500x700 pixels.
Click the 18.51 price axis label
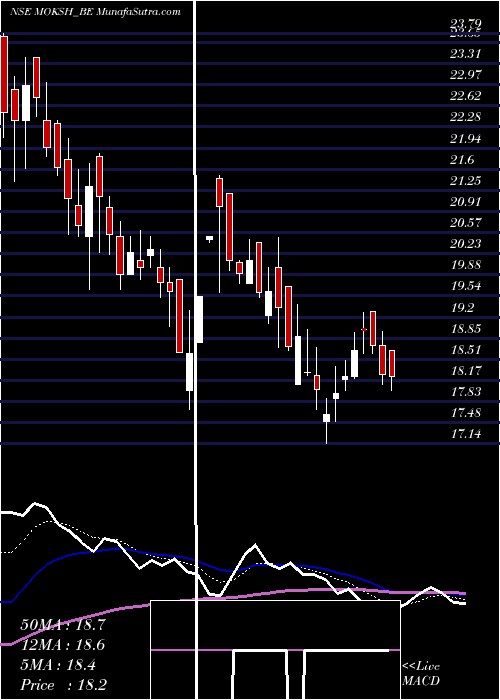466,349
